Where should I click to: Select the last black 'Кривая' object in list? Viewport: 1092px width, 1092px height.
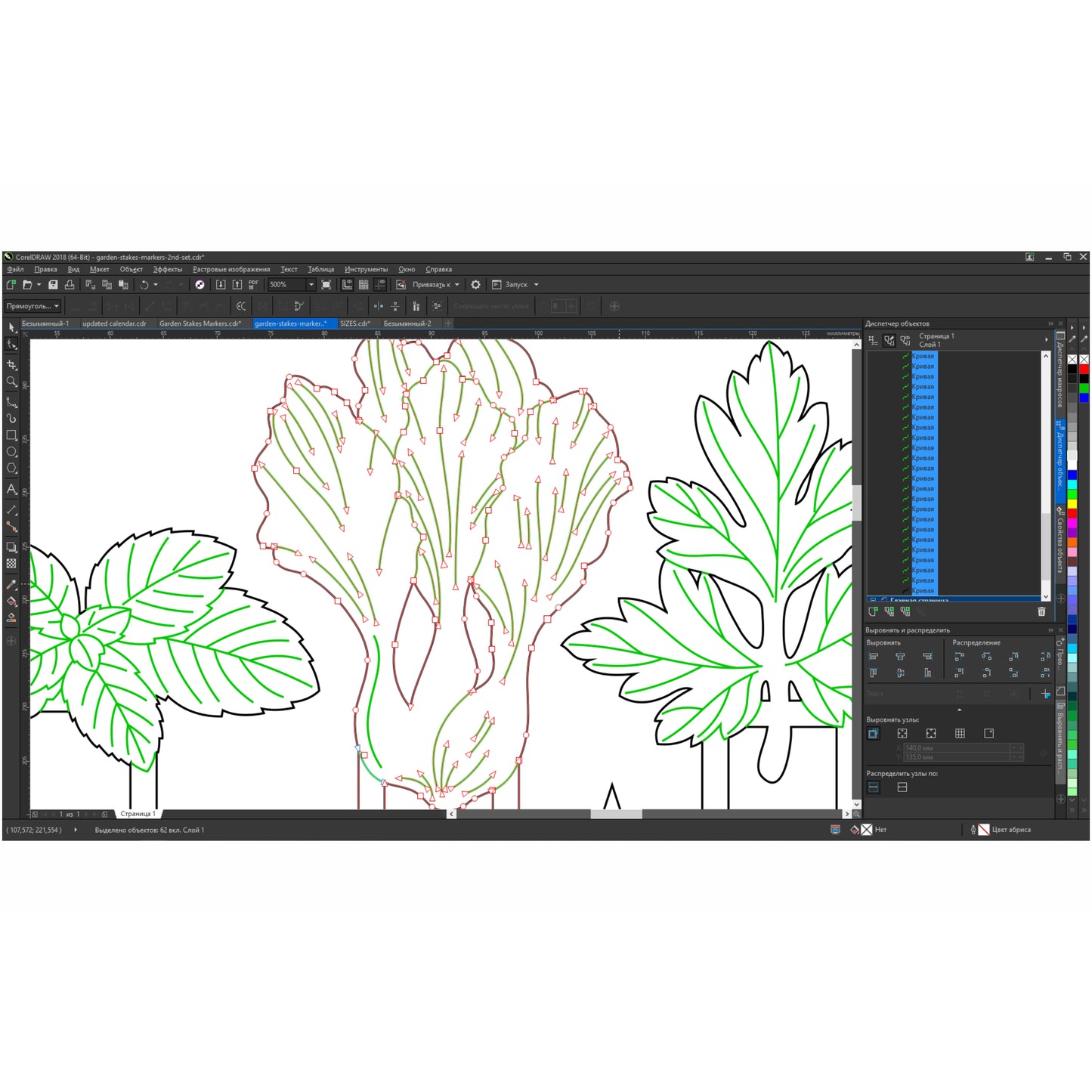click(x=922, y=590)
